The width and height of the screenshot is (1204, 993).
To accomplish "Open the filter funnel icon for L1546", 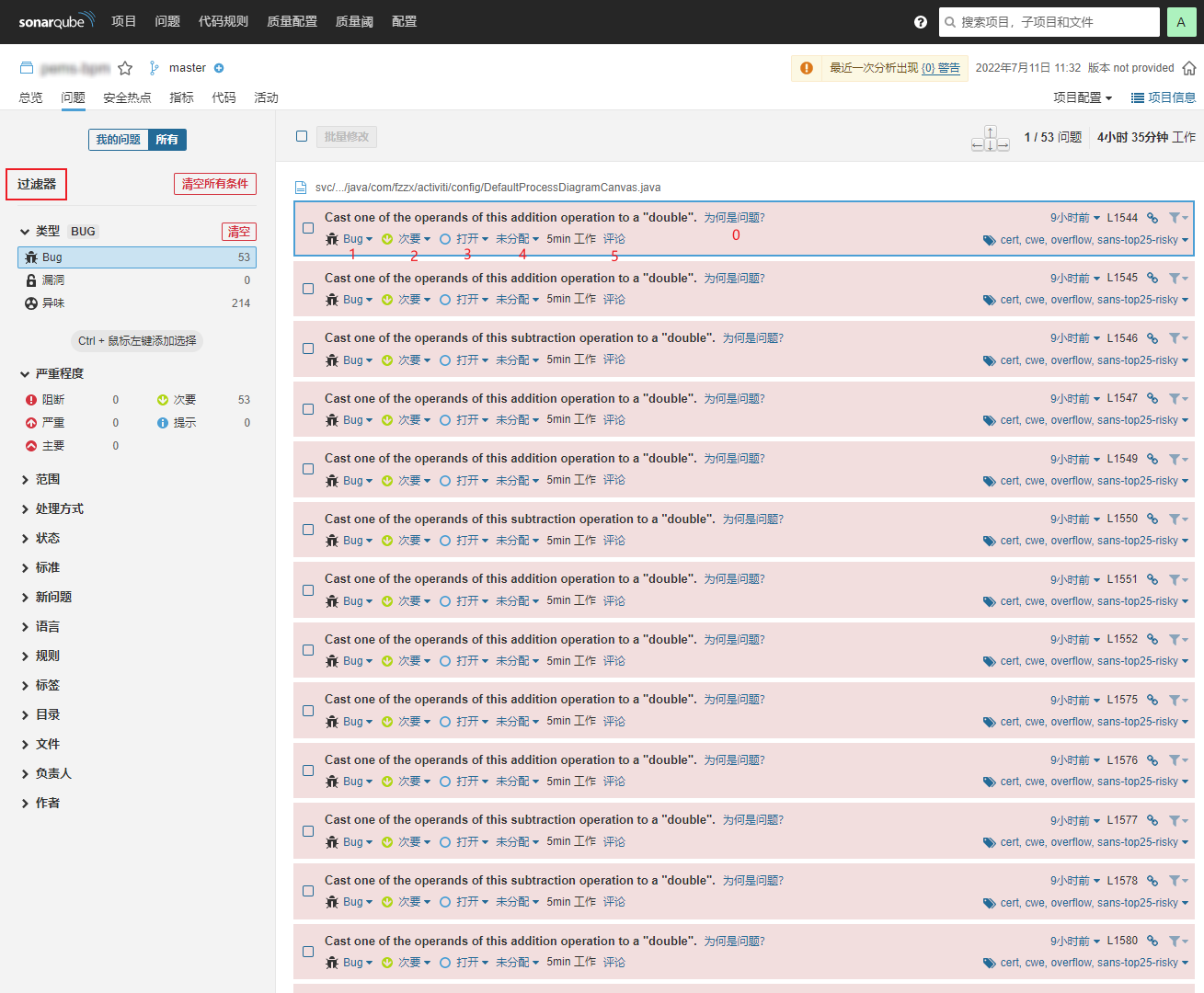I will tap(1178, 338).
